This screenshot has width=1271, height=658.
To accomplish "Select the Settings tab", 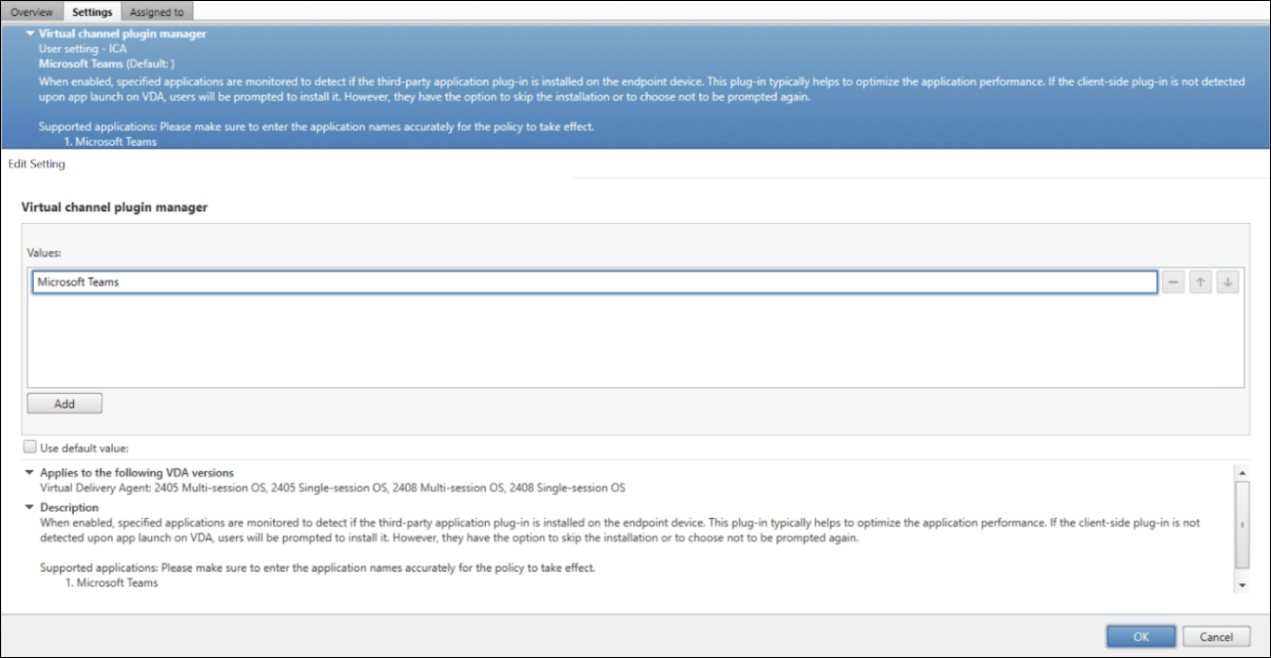I will click(x=92, y=11).
